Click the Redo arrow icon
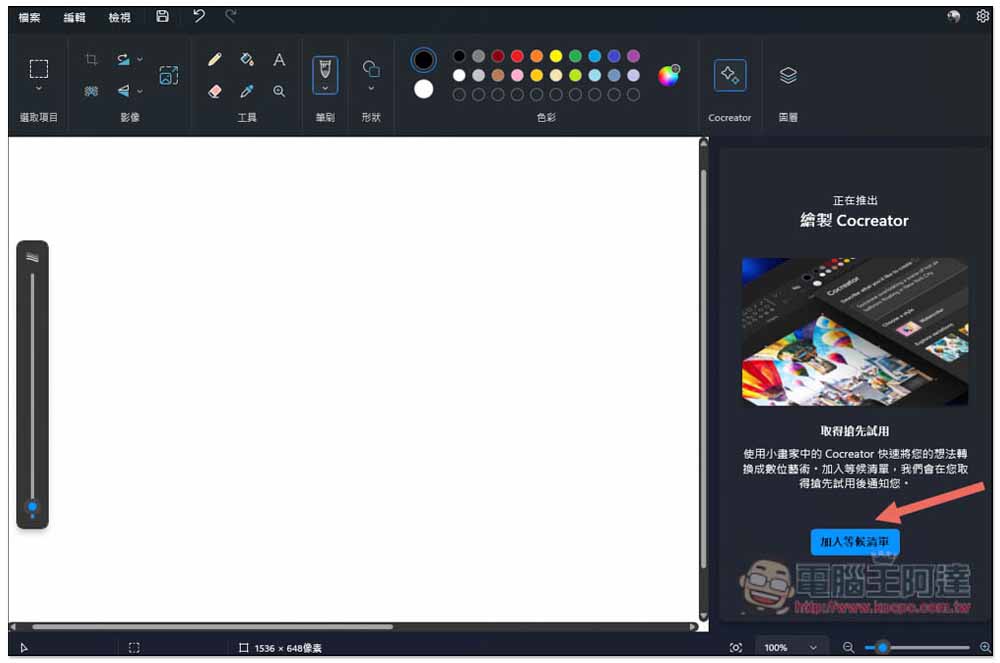 click(231, 16)
